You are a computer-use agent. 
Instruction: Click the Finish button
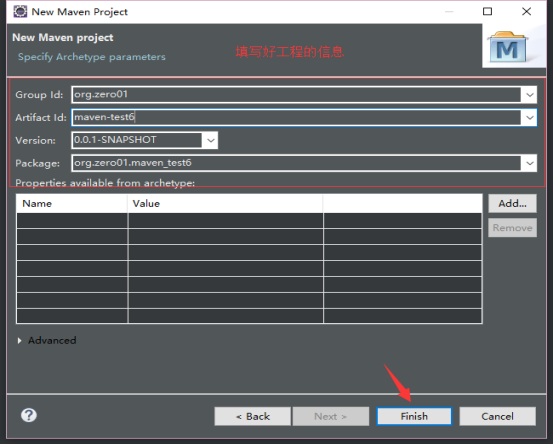(414, 416)
